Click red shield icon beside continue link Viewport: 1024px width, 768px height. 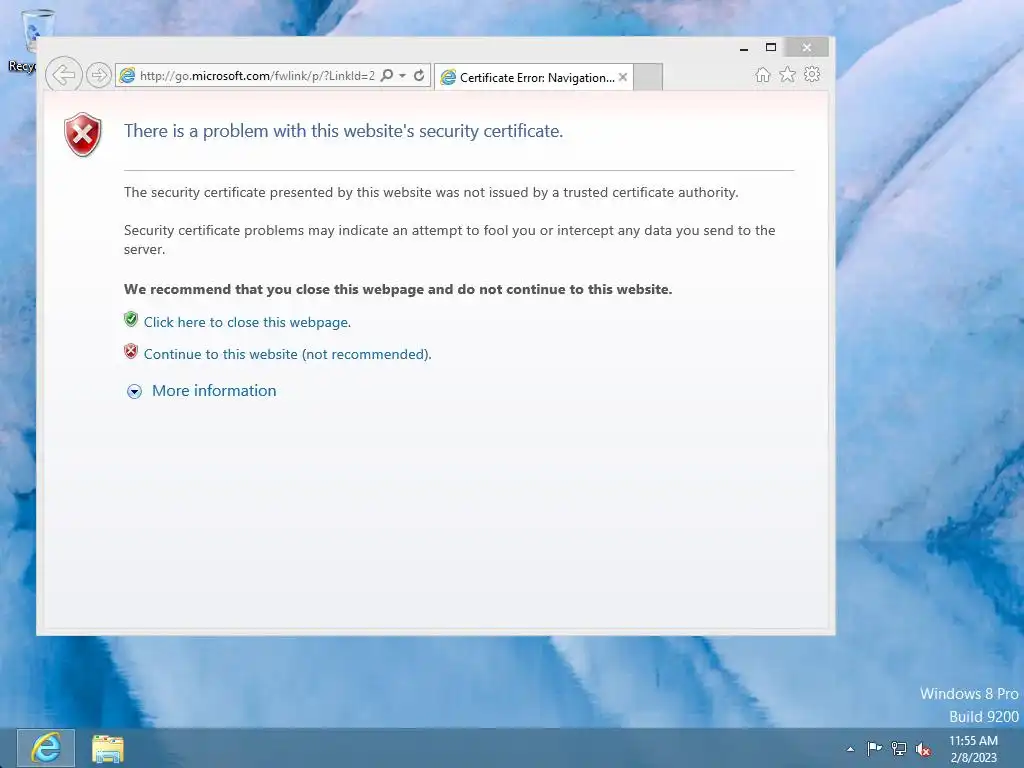(131, 351)
